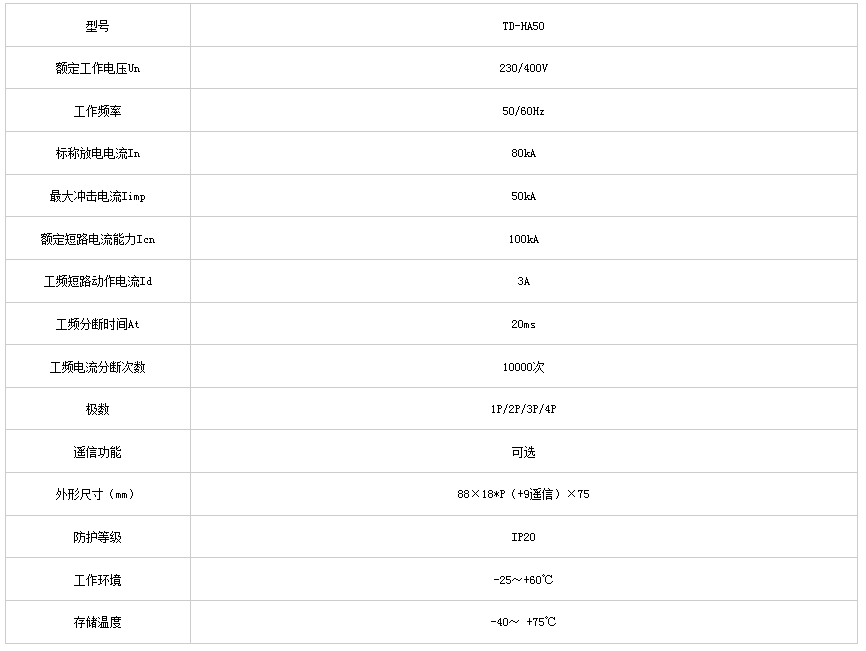Click the 100kA value cell
Viewport: 866px width, 651px height.
tap(523, 240)
